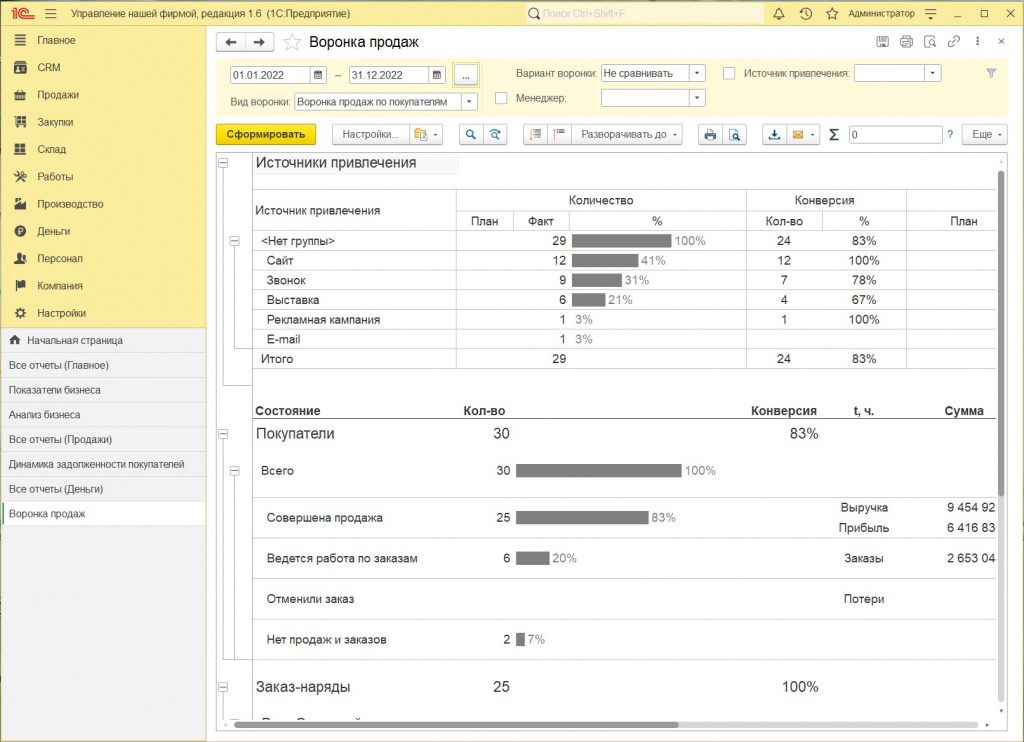The height and width of the screenshot is (742, 1024).
Task: Select Совершена продажа row
Action: coord(624,518)
